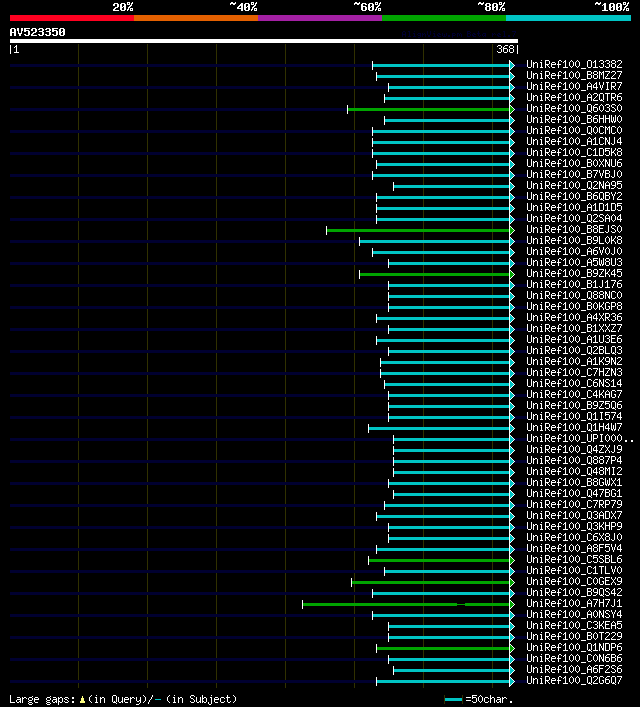Image resolution: width=640 pixels, height=707 pixels.
Task: Open hit UniRef100_O13382
Action: [x=574, y=64]
